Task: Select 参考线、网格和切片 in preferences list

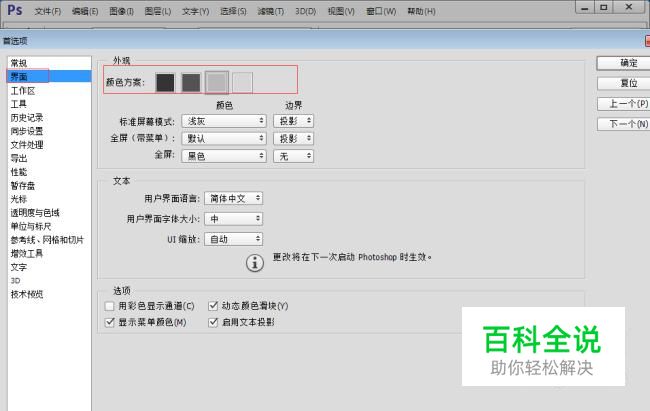Action: coord(49,240)
